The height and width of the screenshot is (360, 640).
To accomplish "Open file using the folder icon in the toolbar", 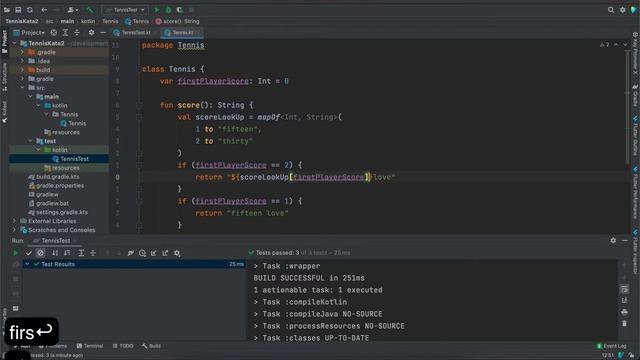I will [x=7, y=9].
